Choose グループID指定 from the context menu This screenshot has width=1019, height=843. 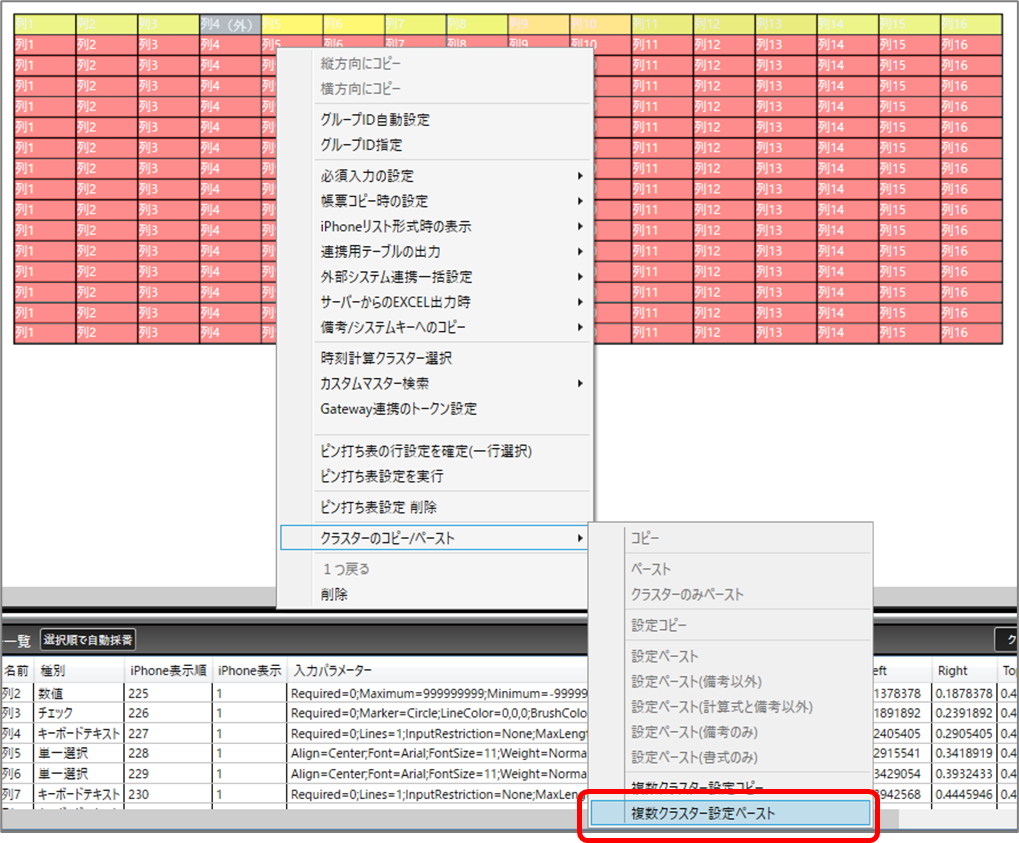(x=361, y=145)
